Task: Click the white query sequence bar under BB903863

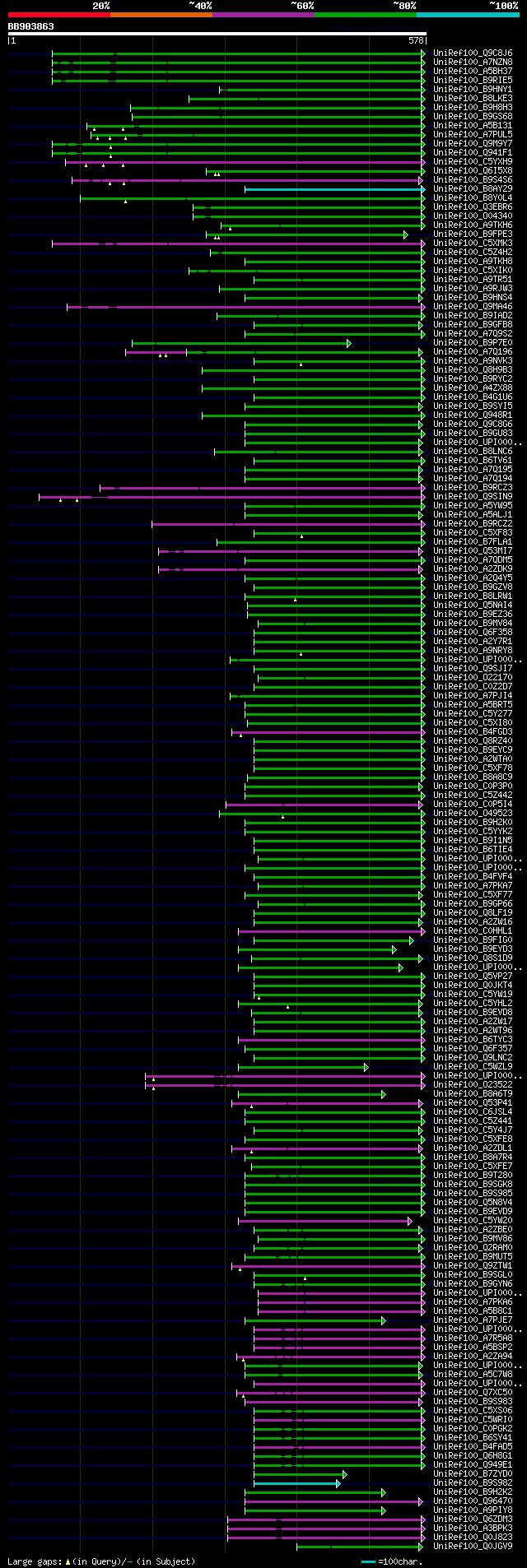Action: point(217,34)
